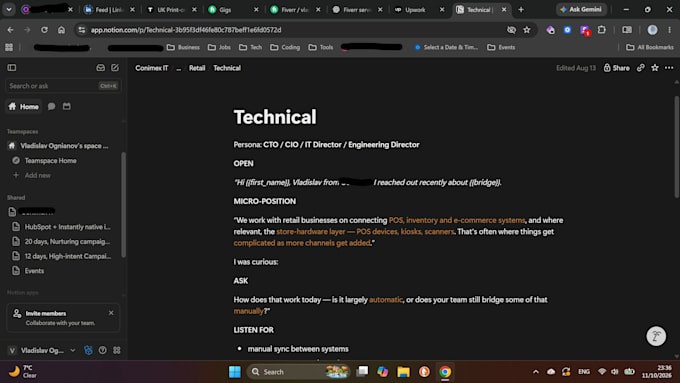This screenshot has width=680, height=383.
Task: Click the Search or ask field
Action: (x=63, y=86)
